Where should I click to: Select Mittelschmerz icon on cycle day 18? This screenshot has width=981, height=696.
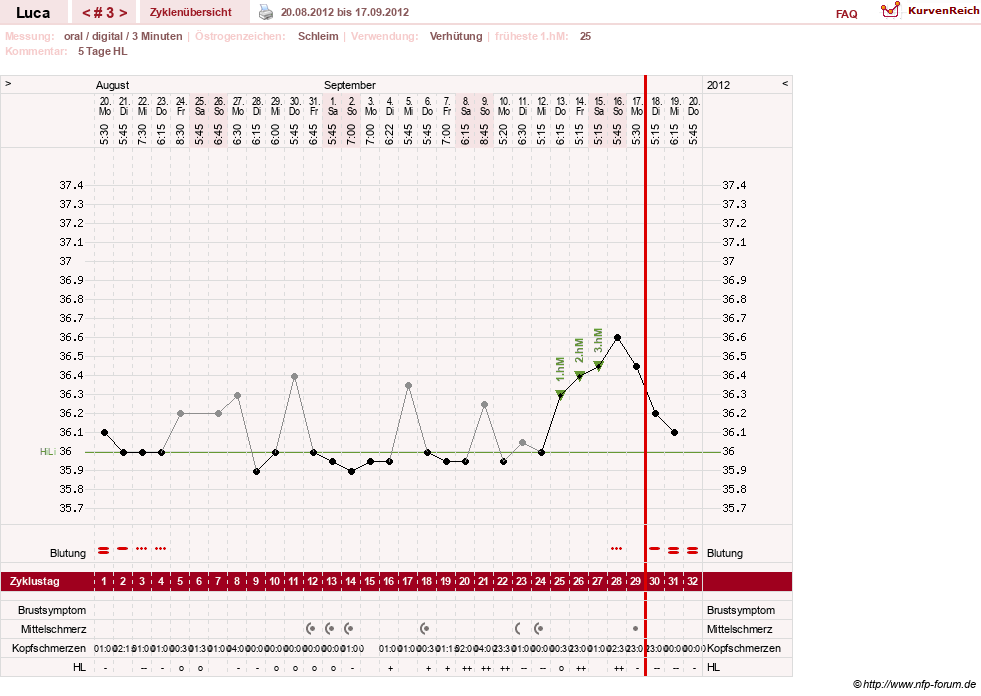coord(425,628)
